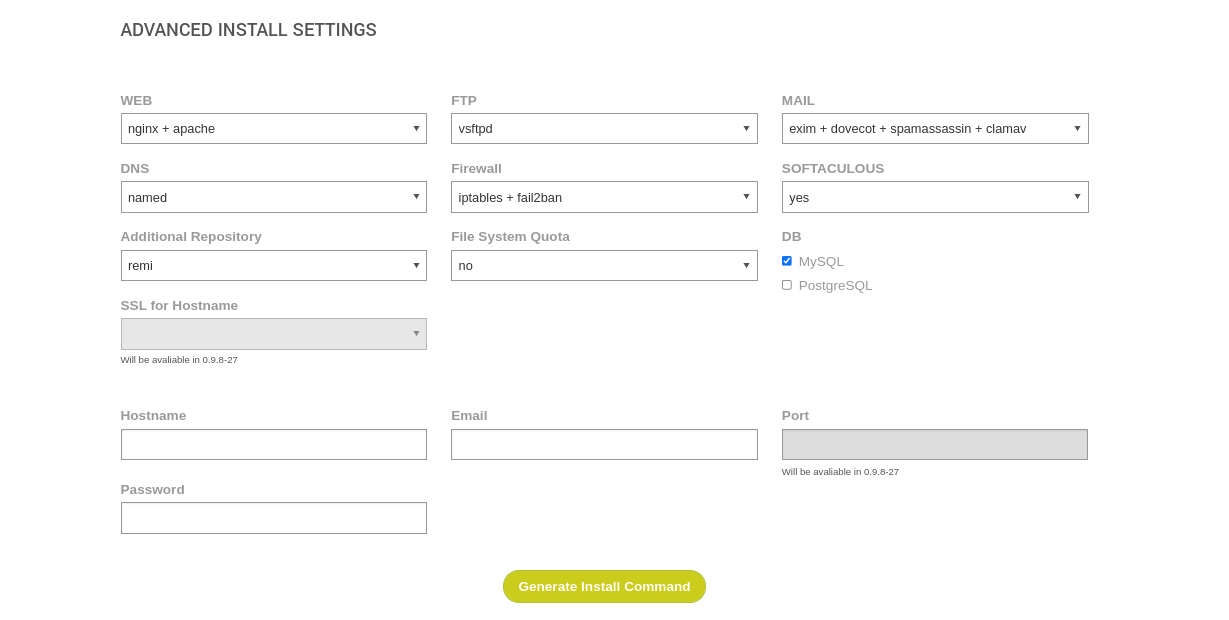
Task: Click the FTP field label
Action: [464, 100]
